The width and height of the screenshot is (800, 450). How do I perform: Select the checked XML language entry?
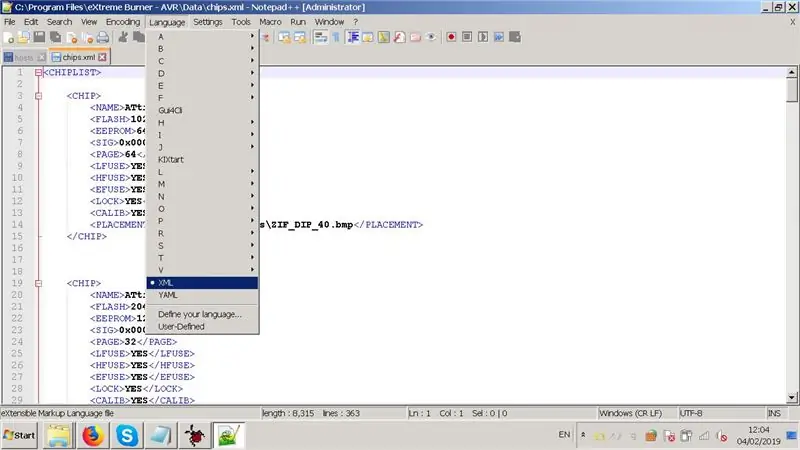pyautogui.click(x=203, y=283)
